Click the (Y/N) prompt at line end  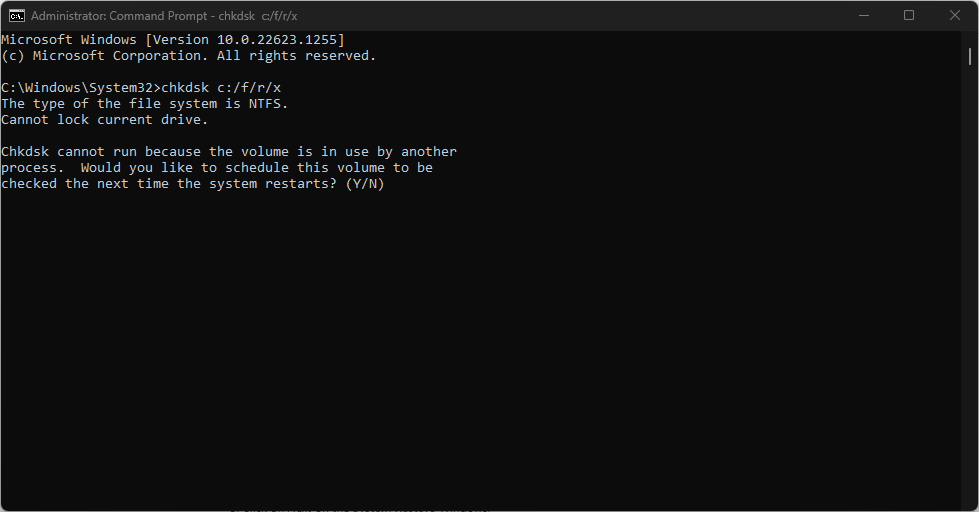pyautogui.click(x=365, y=184)
